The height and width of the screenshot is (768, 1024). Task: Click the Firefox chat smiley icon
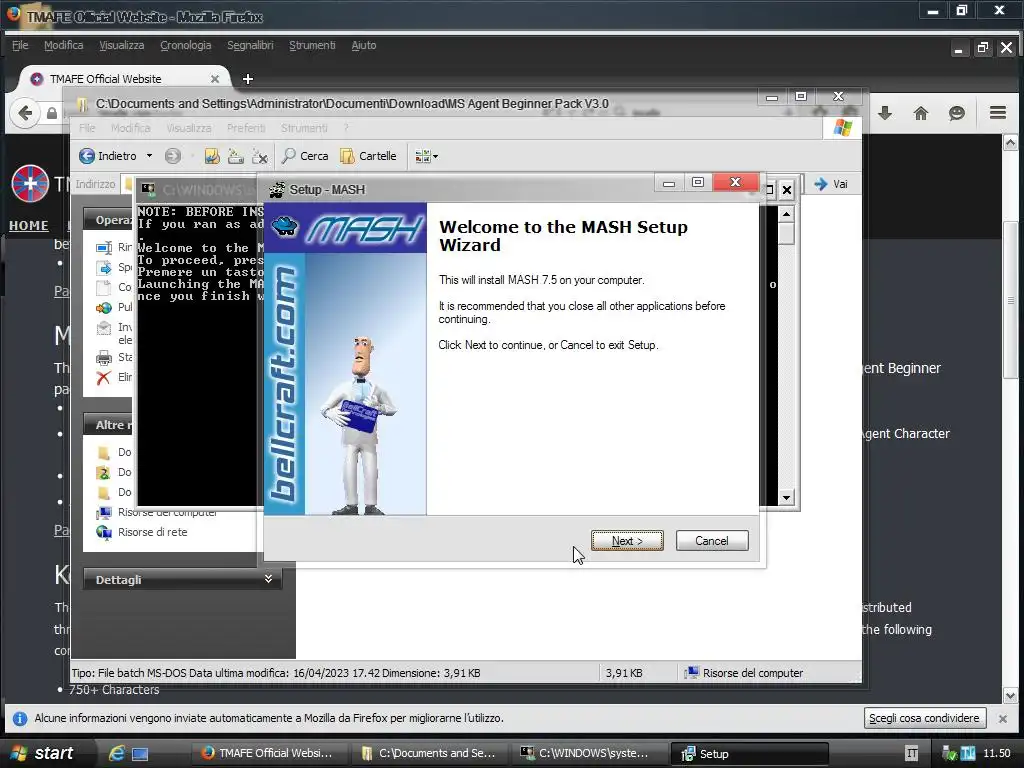pyautogui.click(x=957, y=114)
